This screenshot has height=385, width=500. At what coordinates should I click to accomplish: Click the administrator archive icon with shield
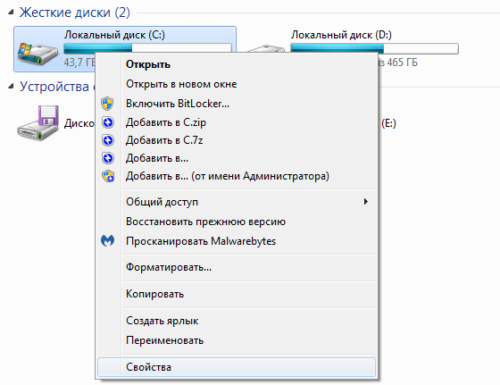point(108,176)
